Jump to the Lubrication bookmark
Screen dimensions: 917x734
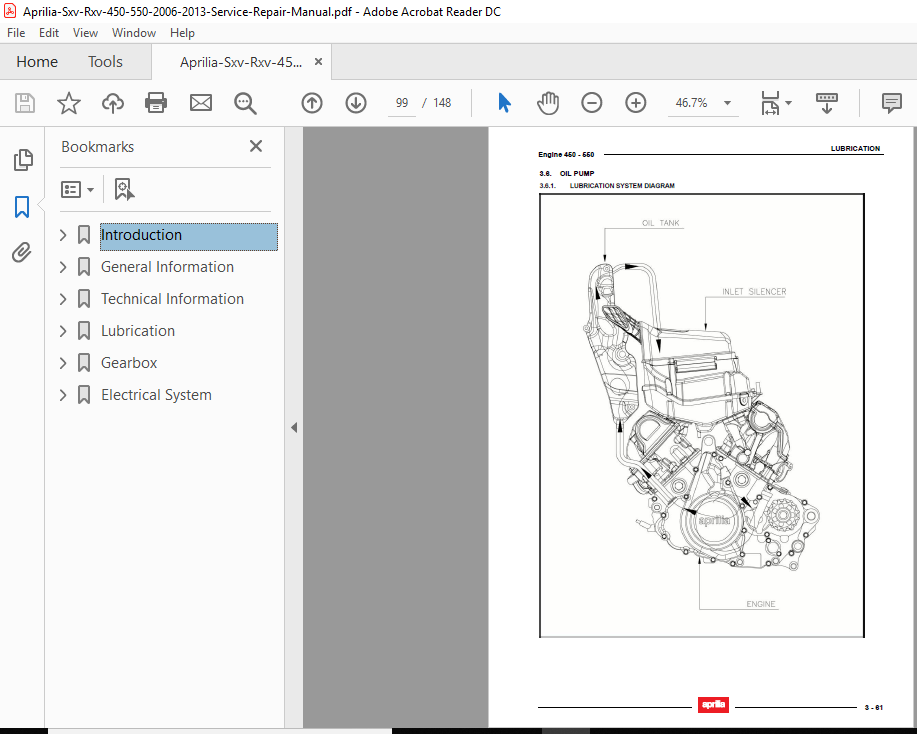click(137, 331)
